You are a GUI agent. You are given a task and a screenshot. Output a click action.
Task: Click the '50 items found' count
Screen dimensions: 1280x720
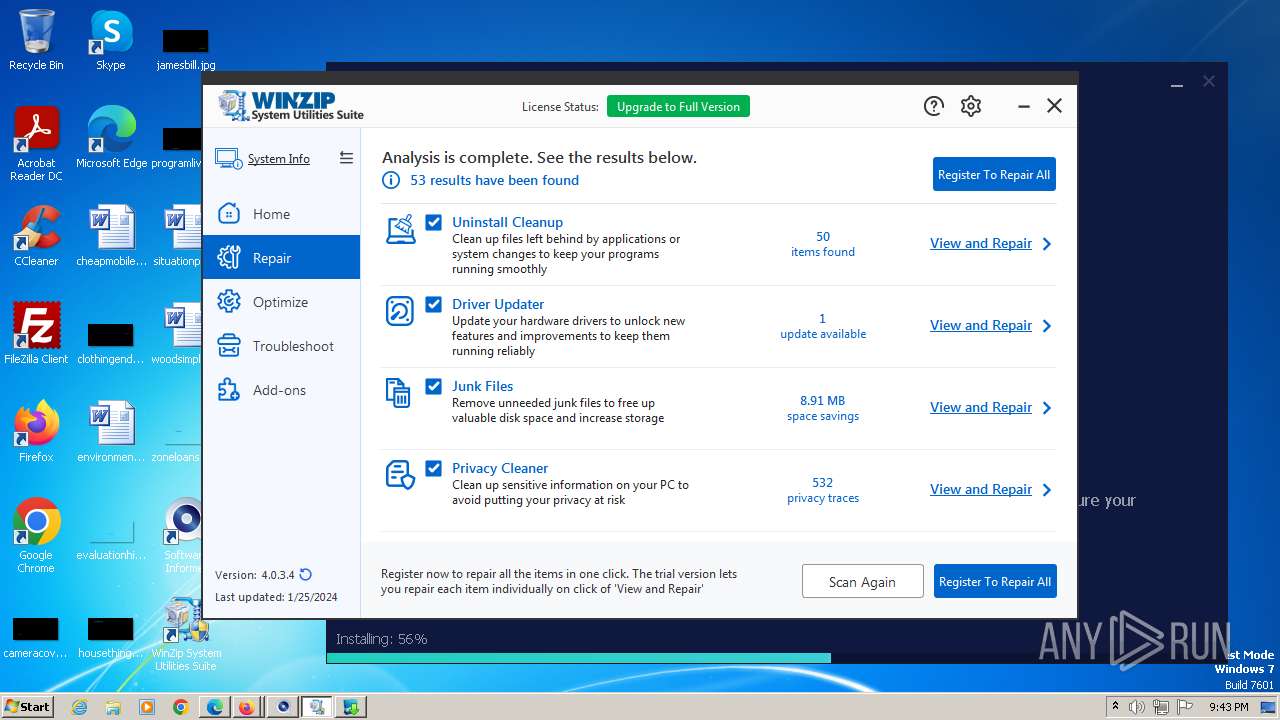click(x=823, y=244)
